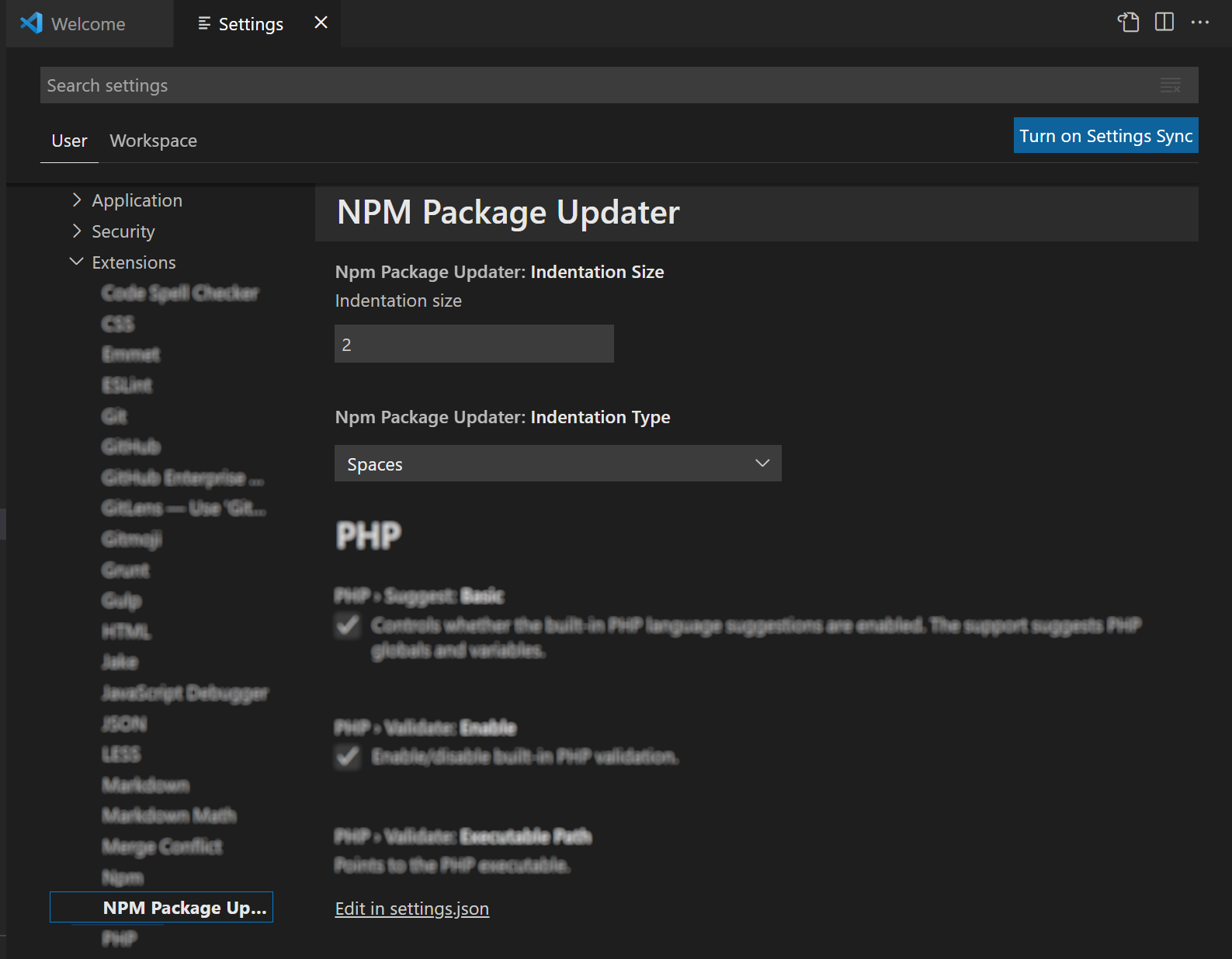Select Grunt in extensions list
1232x959 pixels.
point(125,570)
